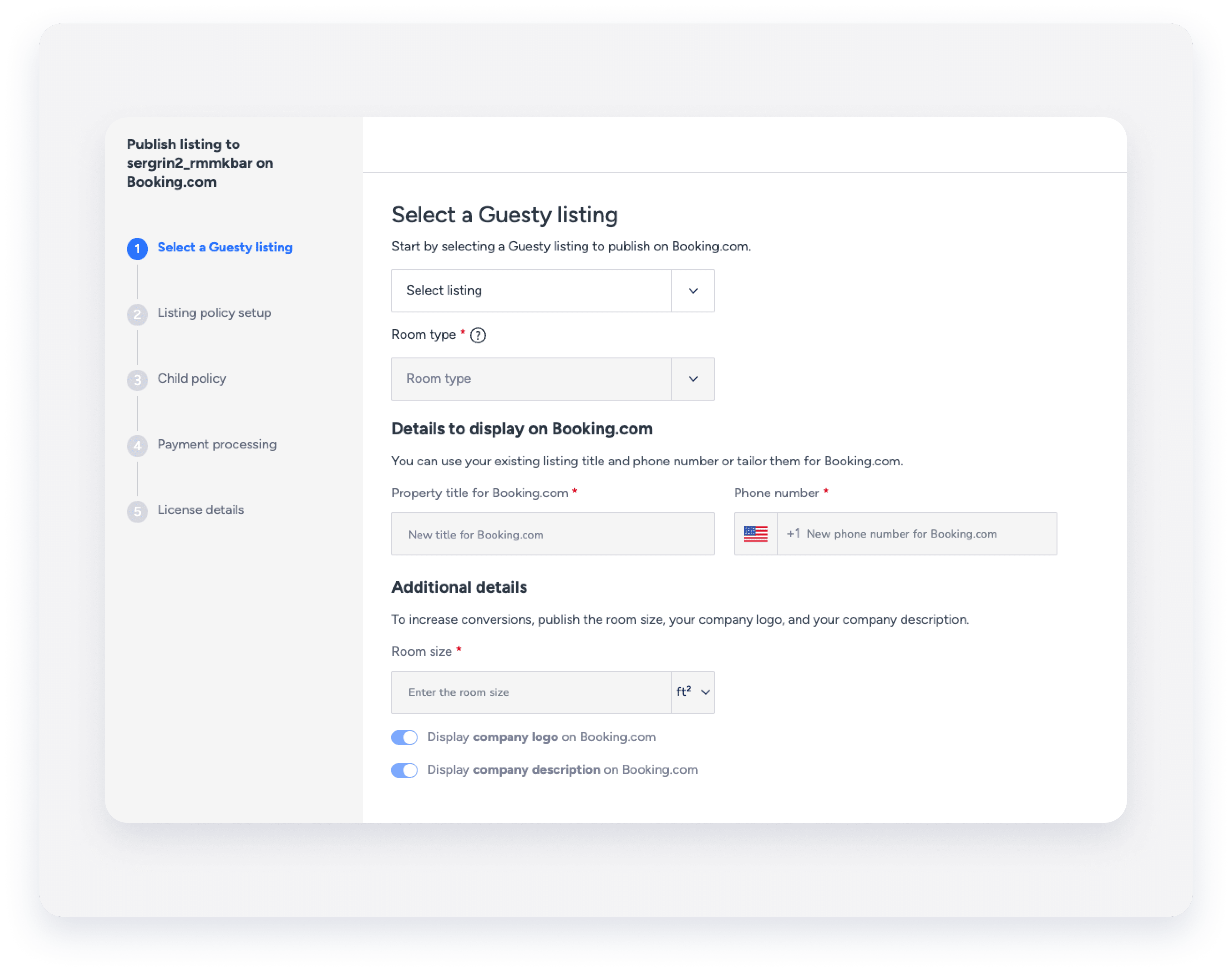Open Payment processing step
The width and height of the screenshot is (1232, 972).
tap(217, 444)
